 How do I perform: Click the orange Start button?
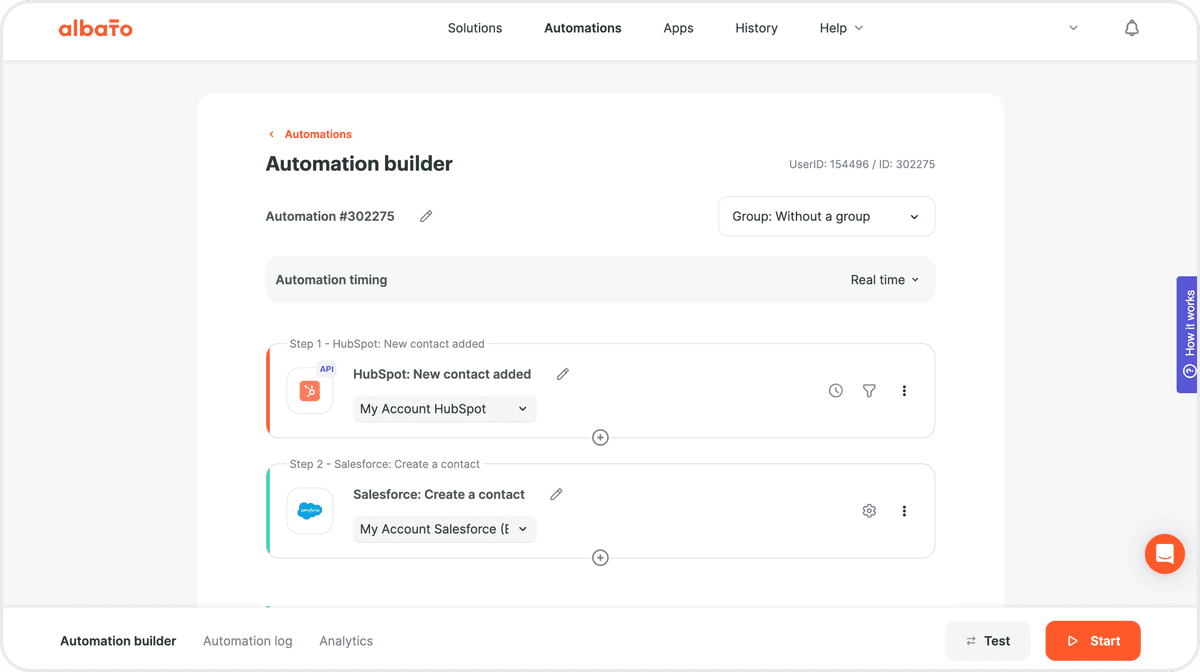(1093, 641)
